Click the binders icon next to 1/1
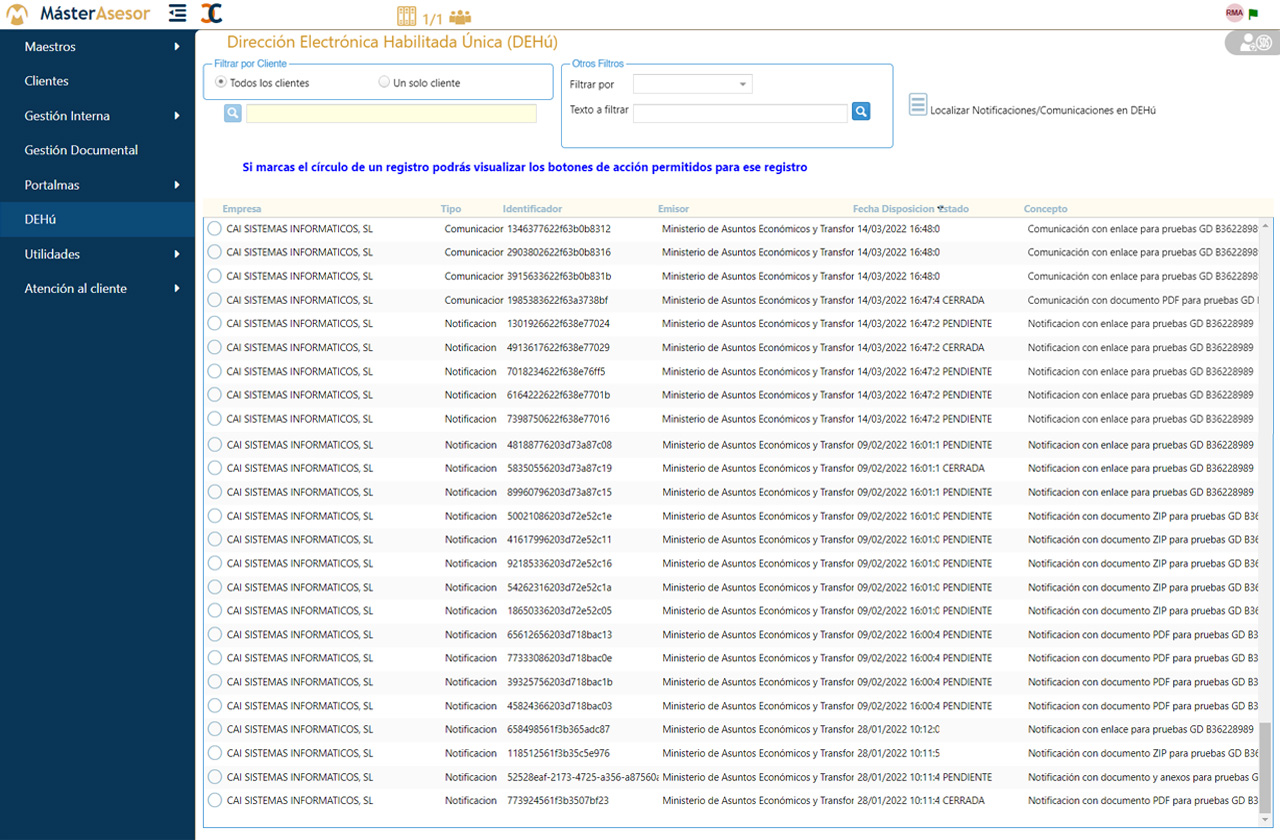 tap(406, 16)
